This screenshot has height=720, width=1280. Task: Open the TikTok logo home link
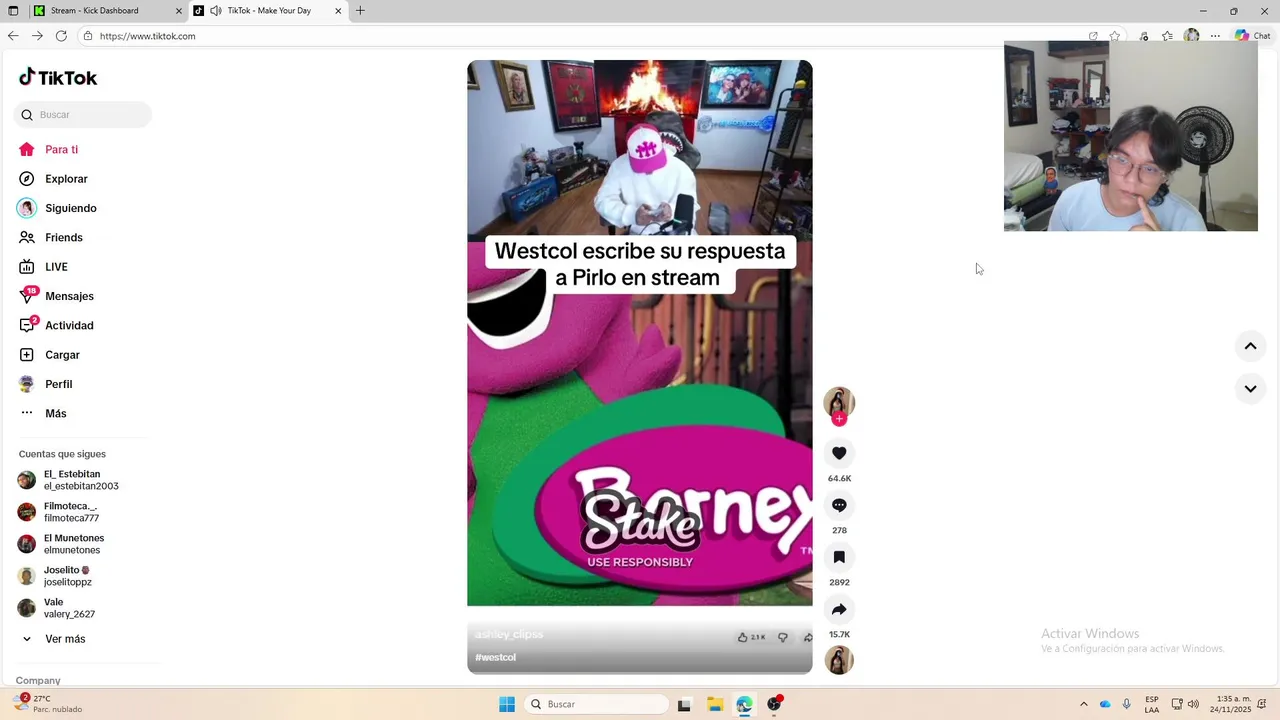[58, 78]
